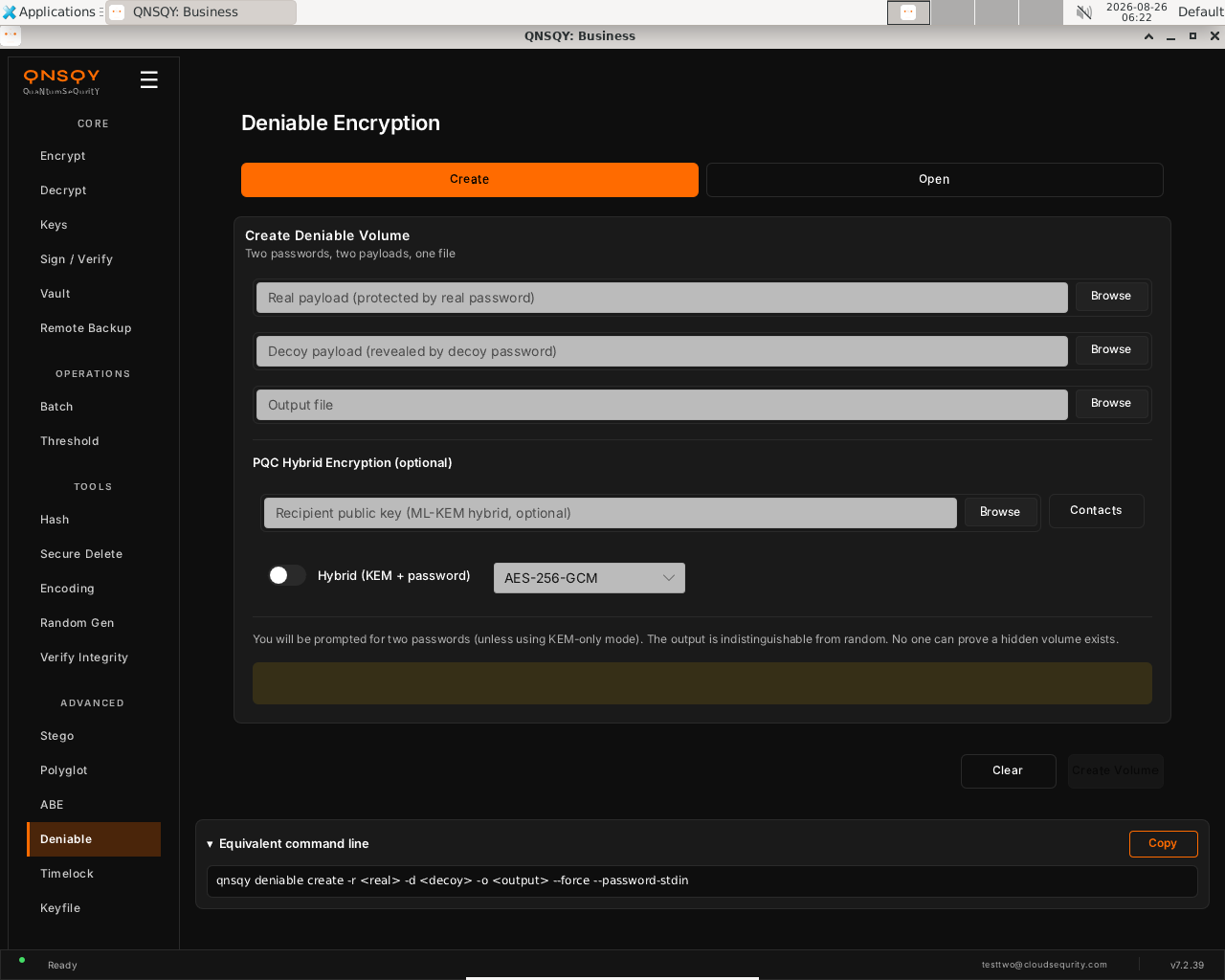Open Batch operations

(94, 407)
